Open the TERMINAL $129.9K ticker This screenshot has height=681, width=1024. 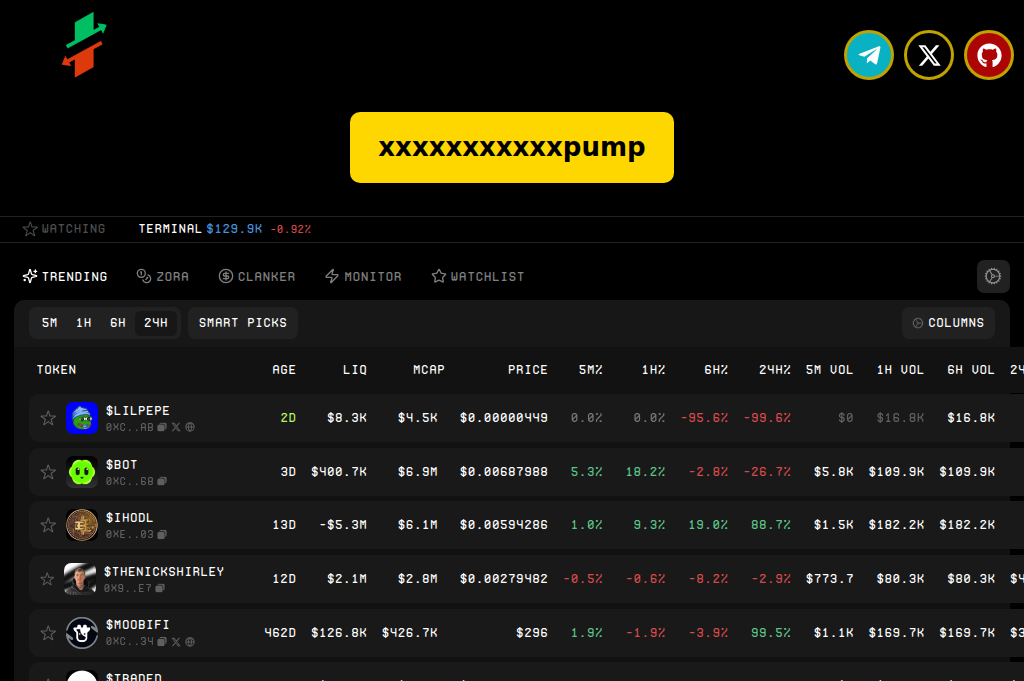tap(224, 228)
